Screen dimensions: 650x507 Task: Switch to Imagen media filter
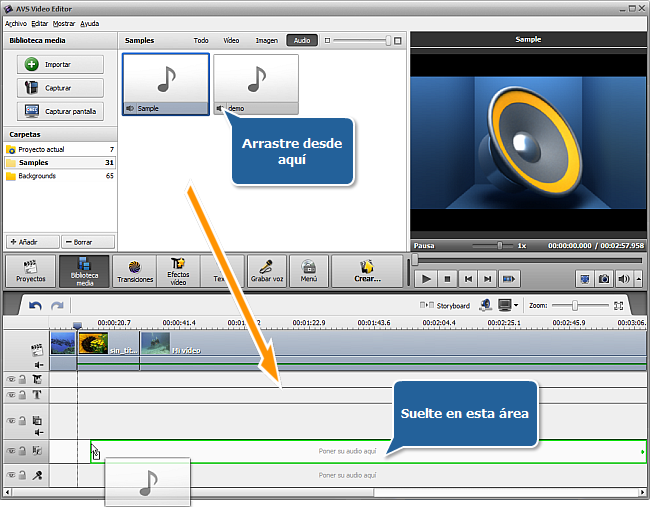[267, 41]
